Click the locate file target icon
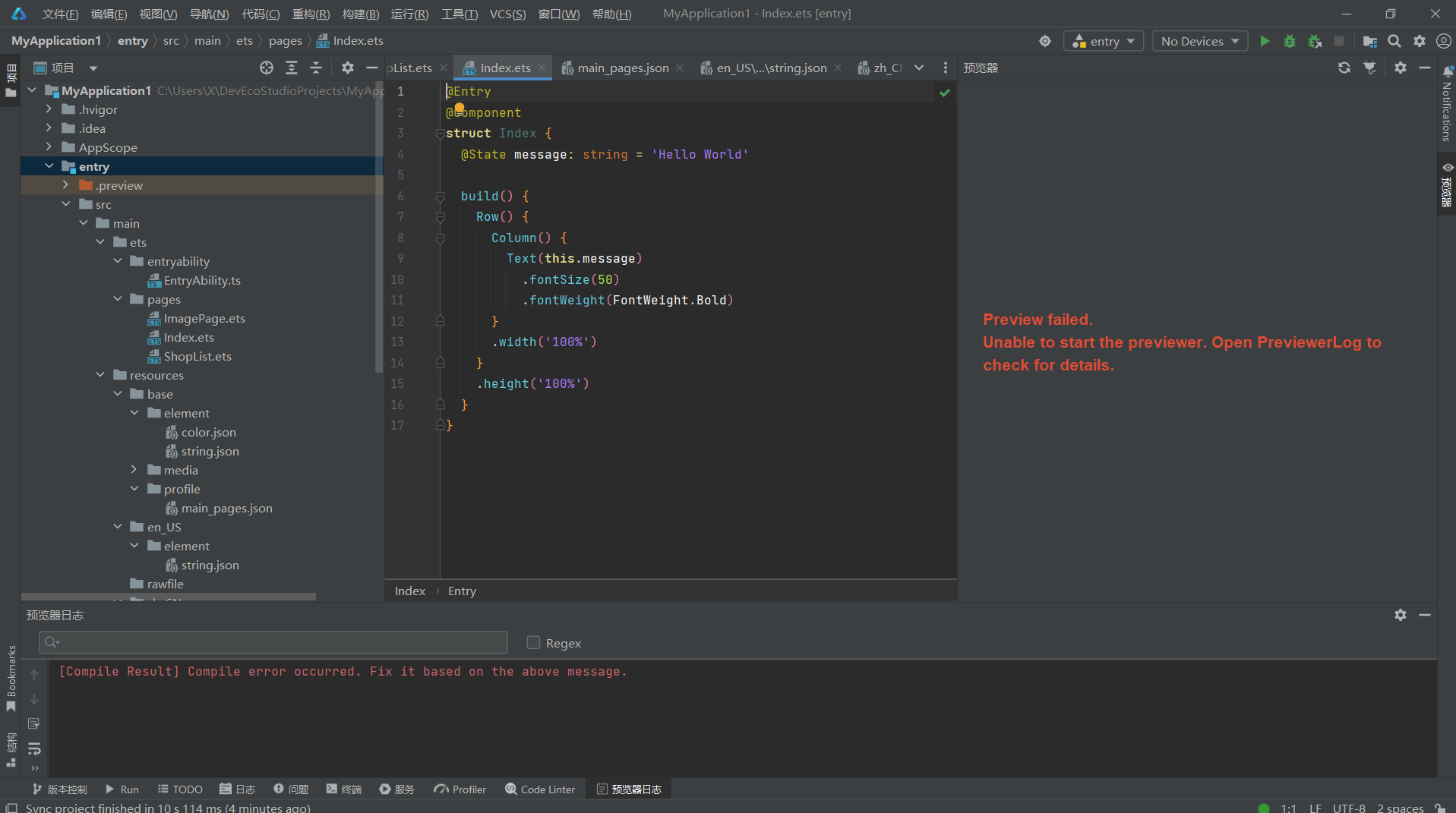1456x813 pixels. coord(266,68)
